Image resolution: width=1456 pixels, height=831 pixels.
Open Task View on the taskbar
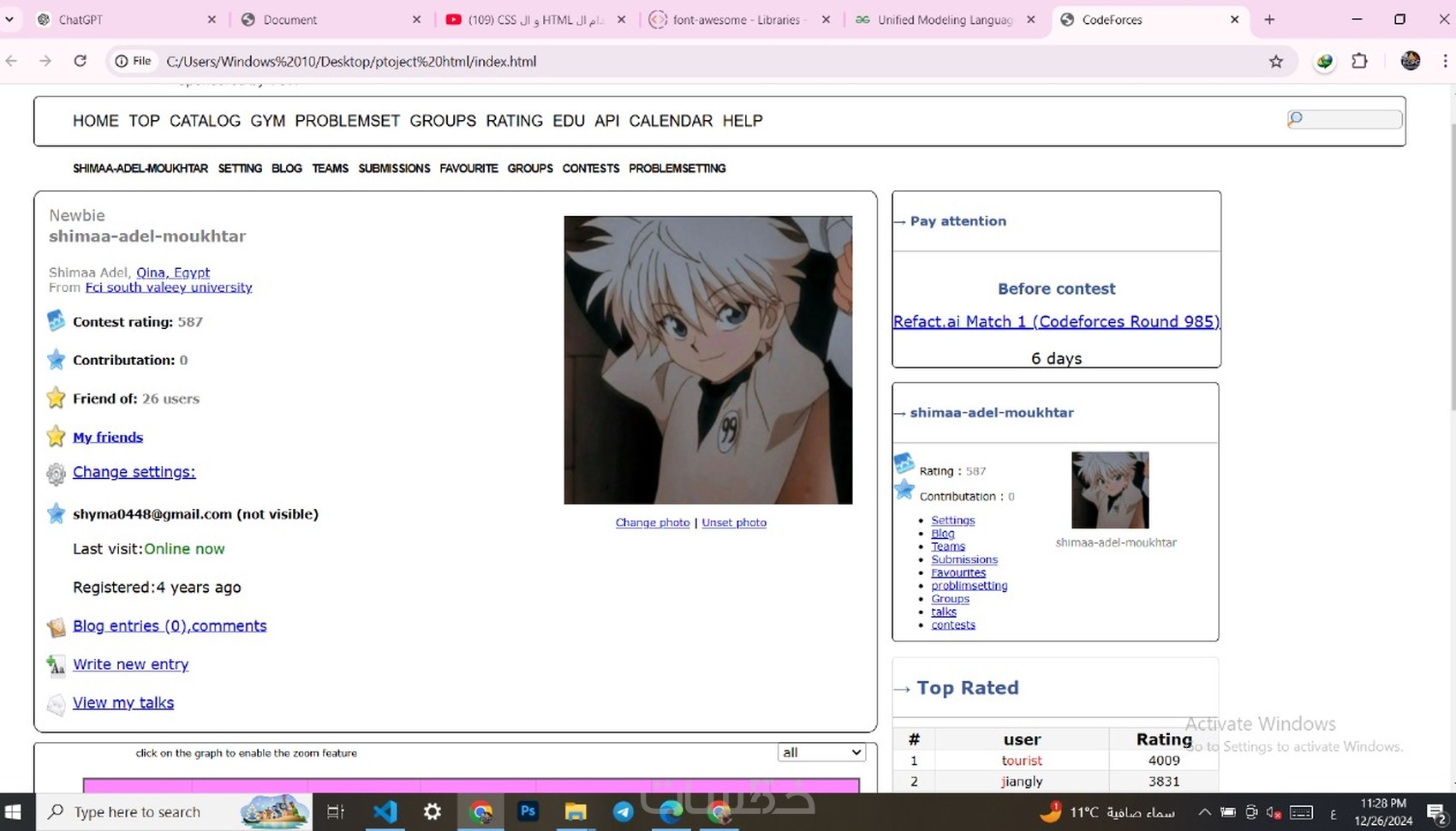coord(336,812)
